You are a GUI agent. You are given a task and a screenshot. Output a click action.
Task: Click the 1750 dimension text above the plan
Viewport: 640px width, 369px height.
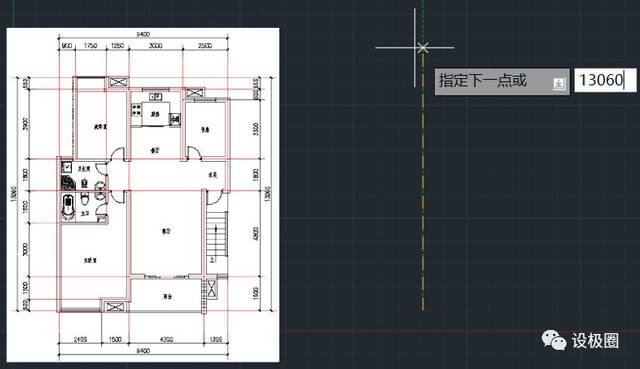(91, 46)
